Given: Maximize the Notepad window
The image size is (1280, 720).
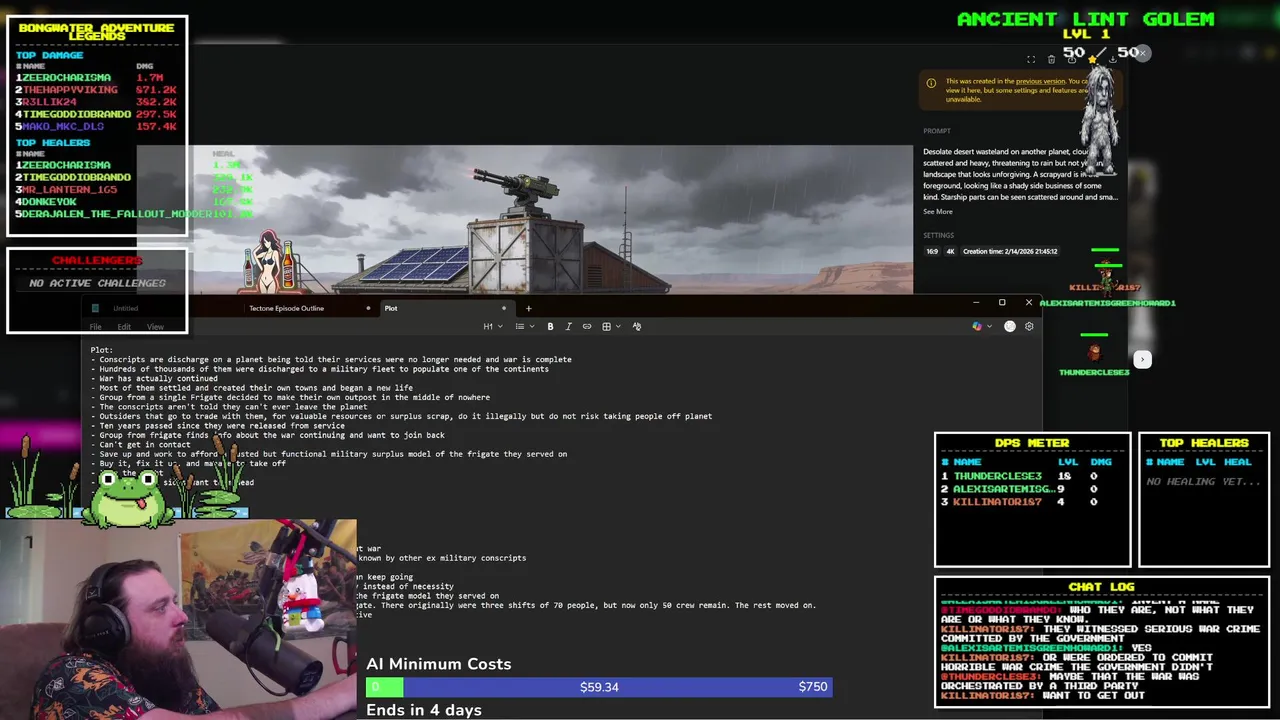Looking at the screenshot, I should pyautogui.click(x=1002, y=302).
